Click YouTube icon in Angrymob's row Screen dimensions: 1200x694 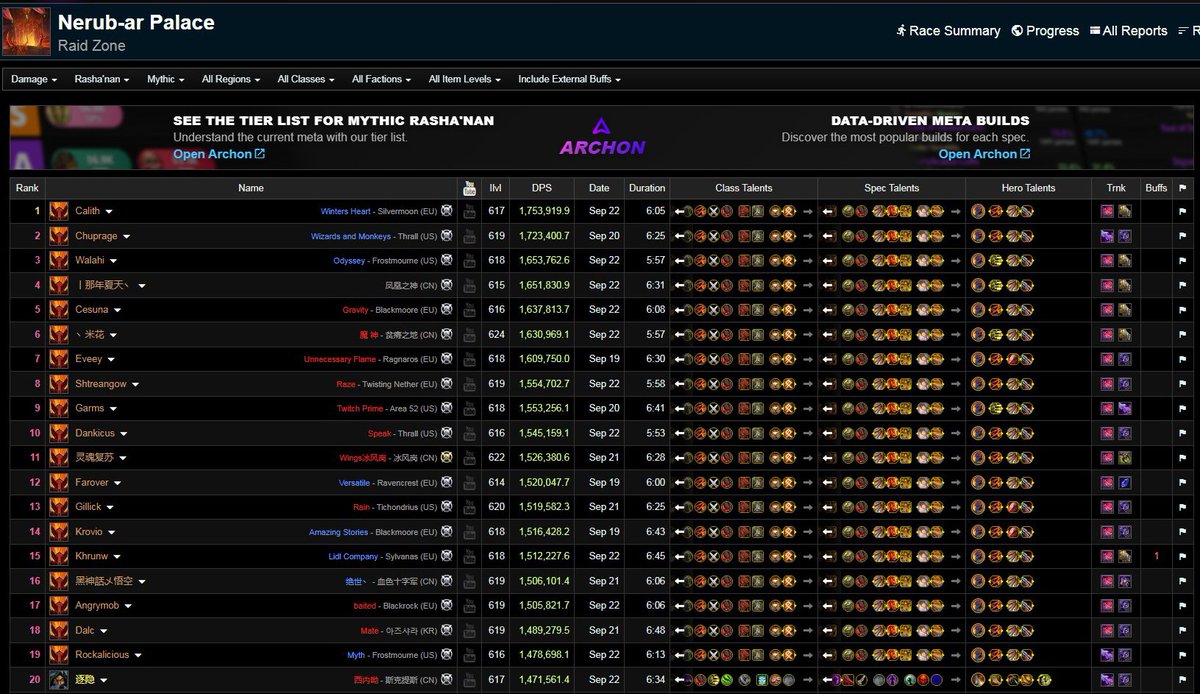(x=470, y=606)
